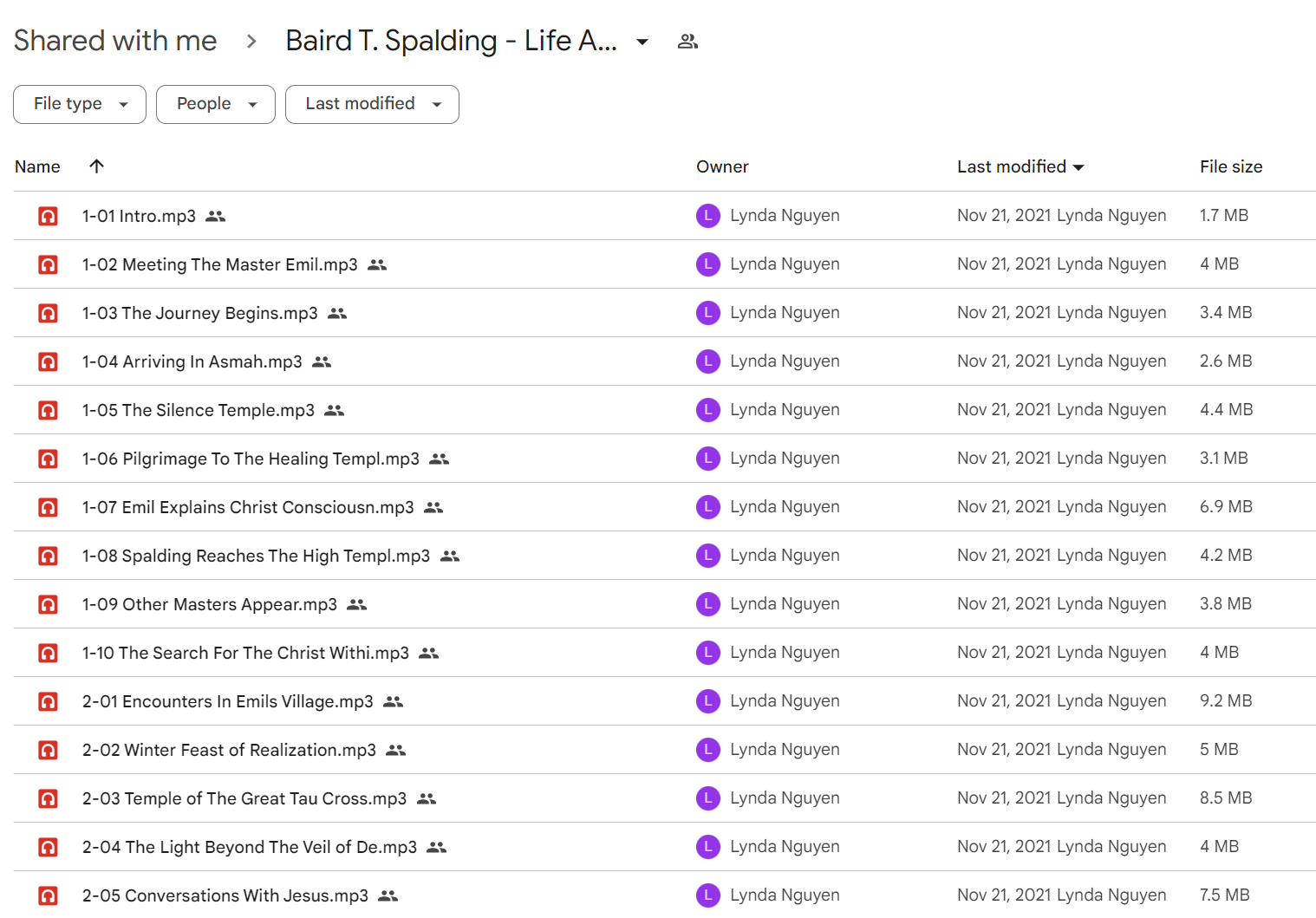Viewport: 1316px width, 918px height.
Task: Open the Last modified filter chip
Action: tap(372, 104)
